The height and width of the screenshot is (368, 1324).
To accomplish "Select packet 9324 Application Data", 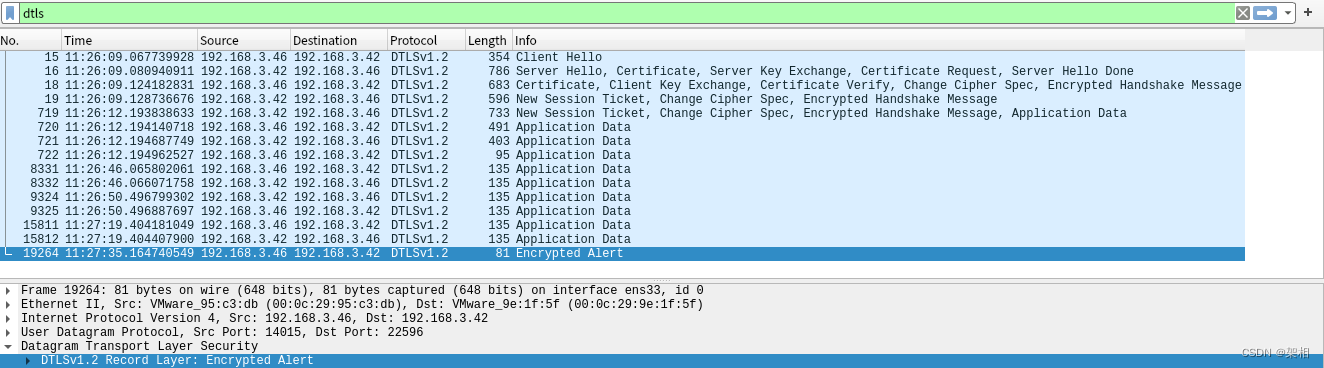I will [622, 198].
